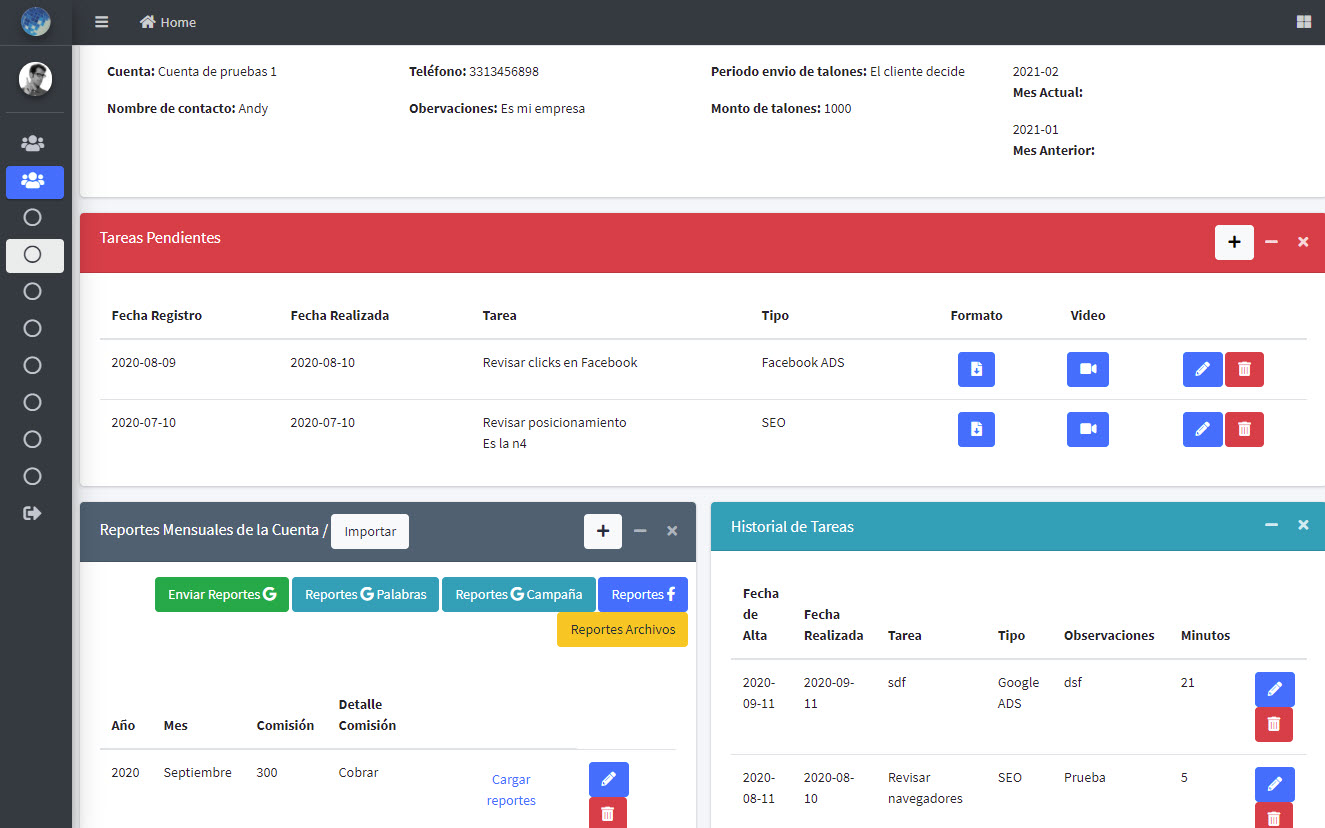Click the Importar button
The height and width of the screenshot is (828, 1325).
pyautogui.click(x=370, y=531)
